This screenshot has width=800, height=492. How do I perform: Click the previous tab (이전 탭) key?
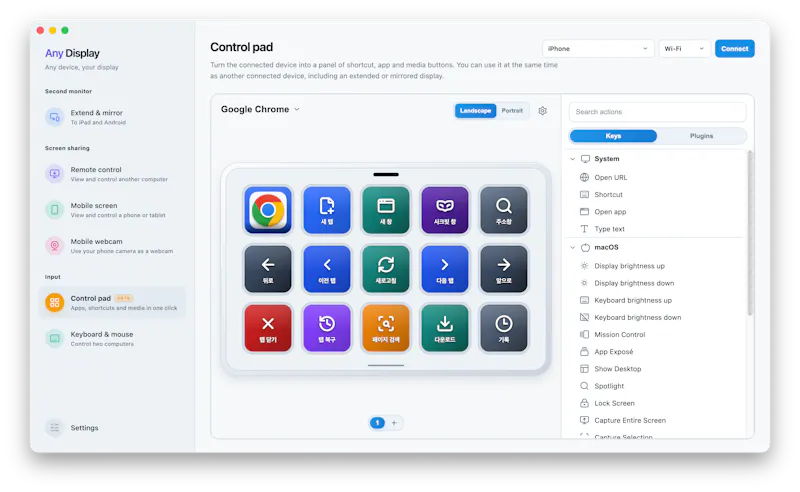click(x=327, y=269)
